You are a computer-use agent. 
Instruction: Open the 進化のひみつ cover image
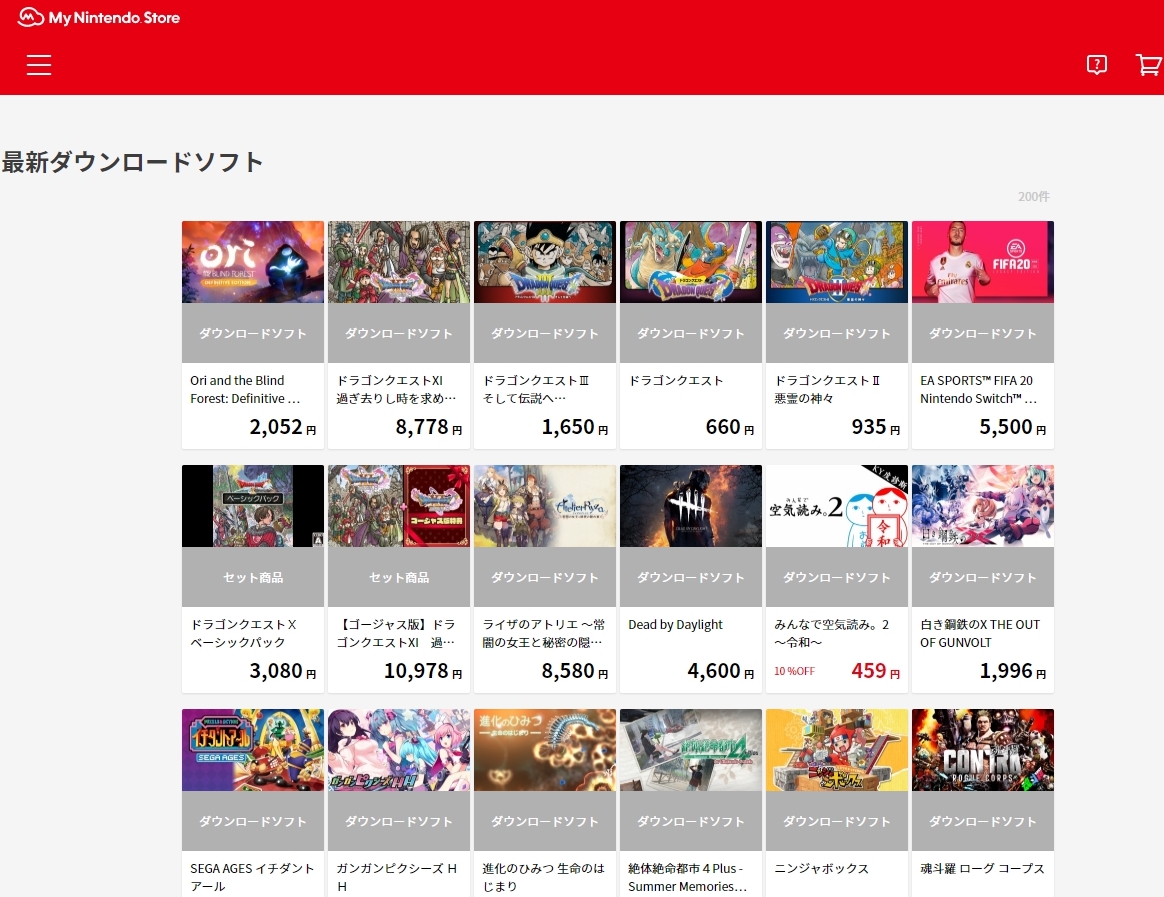click(545, 750)
